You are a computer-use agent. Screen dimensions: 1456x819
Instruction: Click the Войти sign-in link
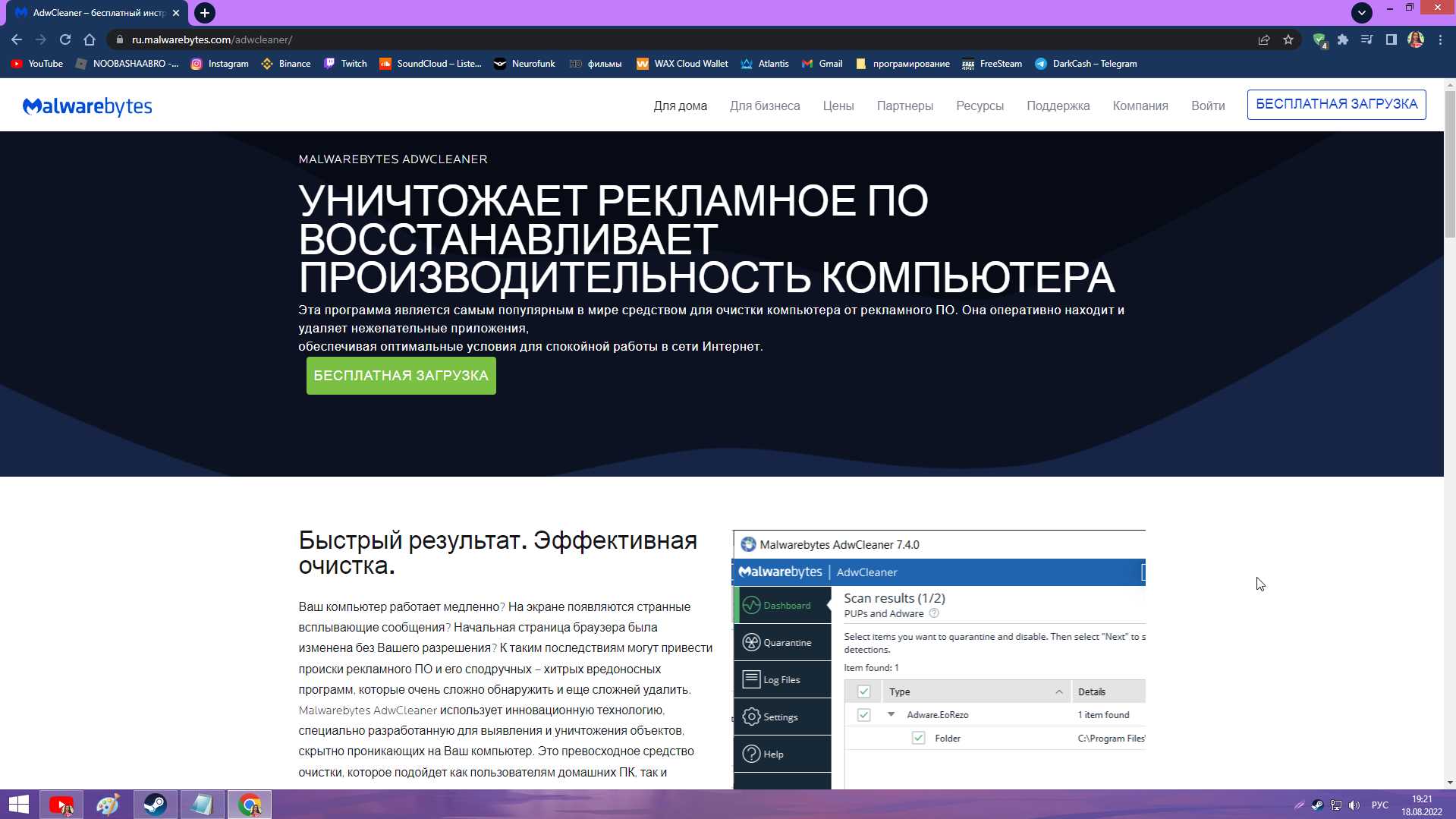point(1208,106)
